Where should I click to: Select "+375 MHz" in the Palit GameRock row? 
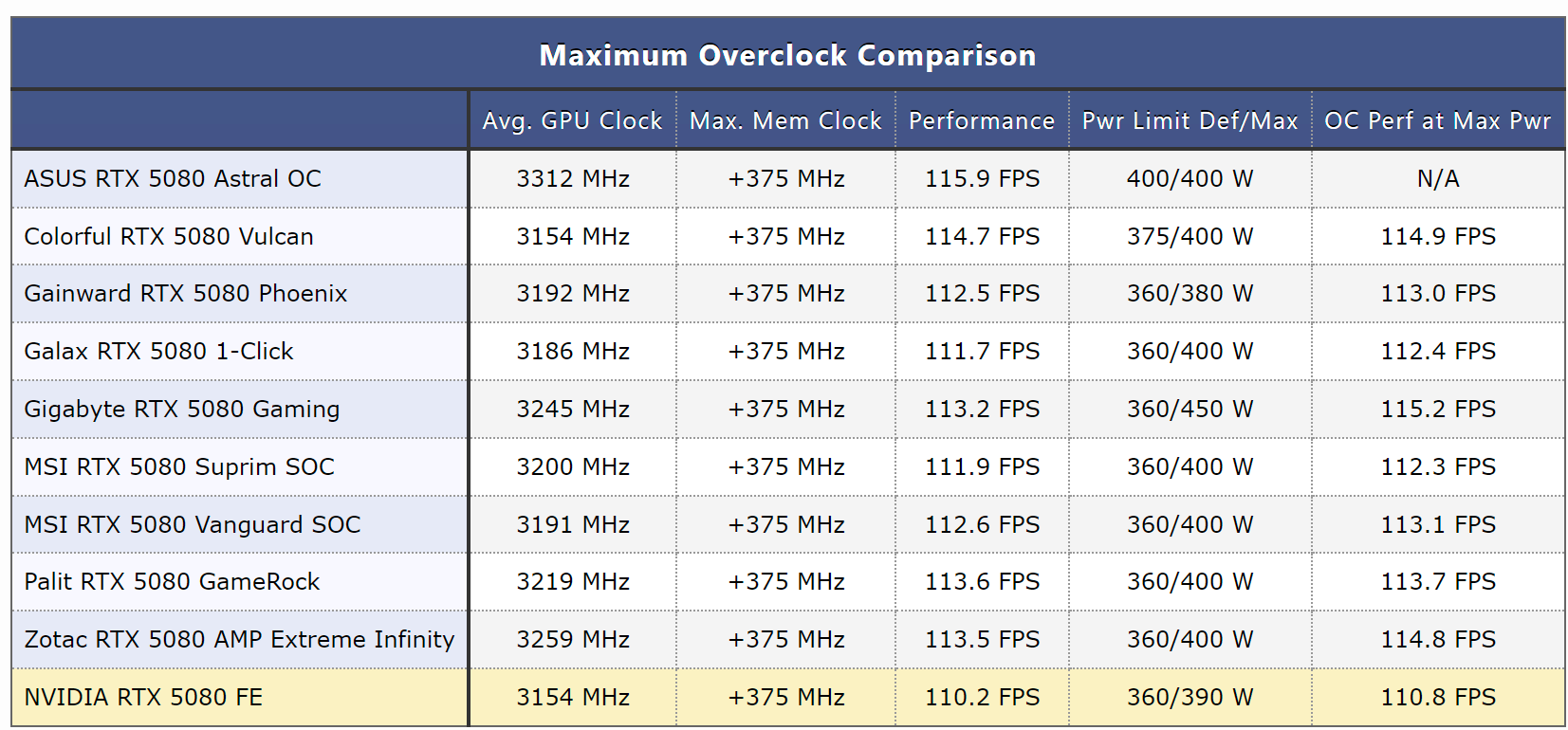(x=786, y=581)
